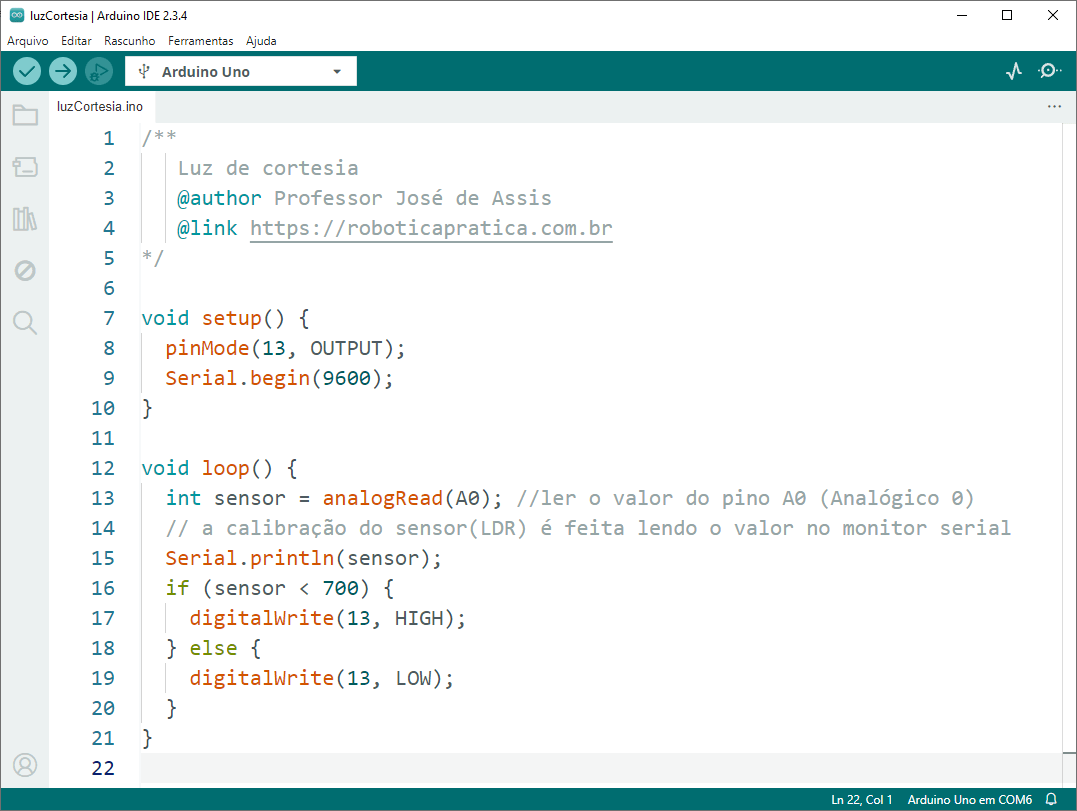Click Ln 22, Col 1 cursor position
Viewport: 1077px width, 811px height.
(861, 799)
